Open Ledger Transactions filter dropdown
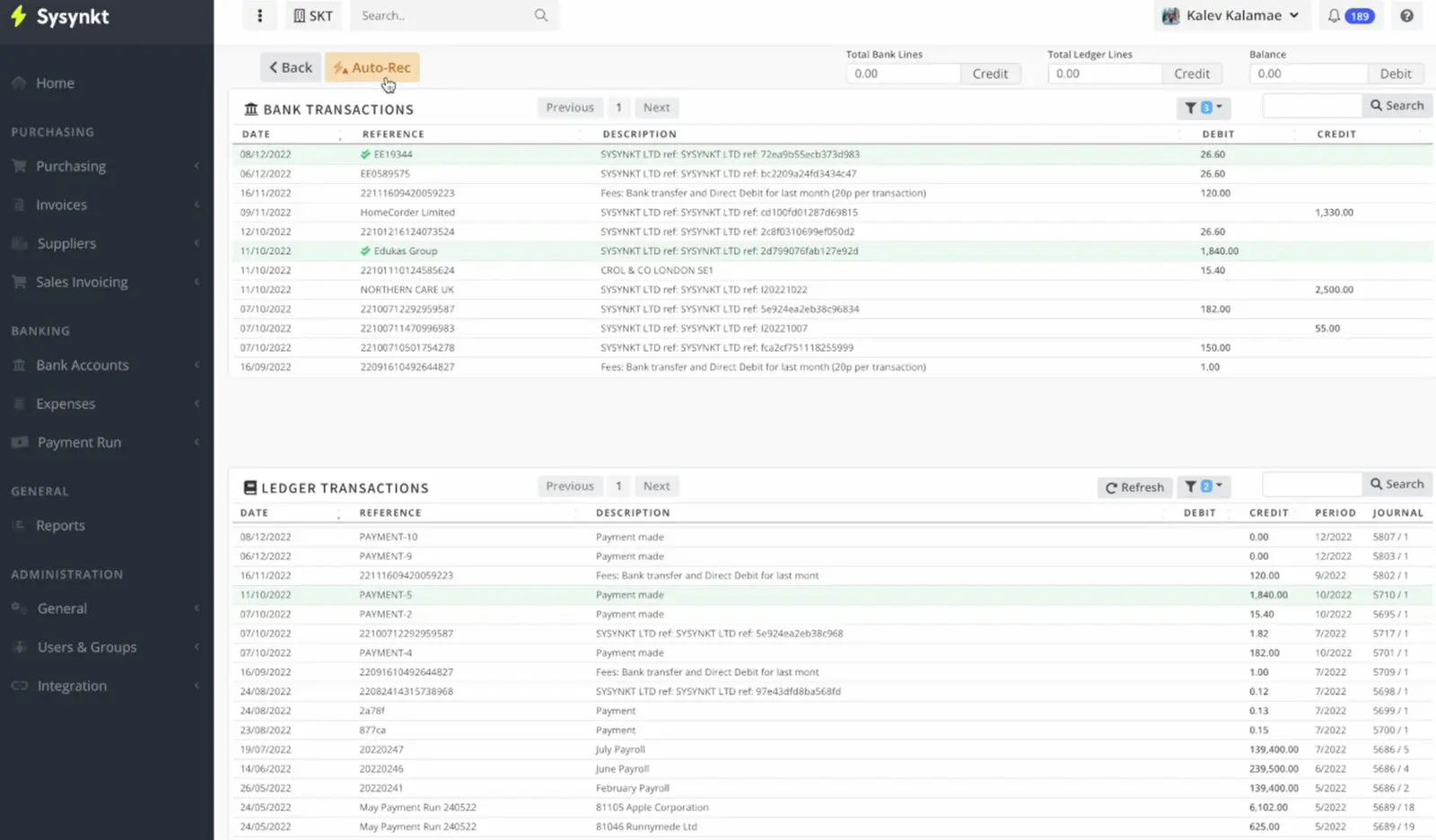1436x840 pixels. click(1204, 486)
